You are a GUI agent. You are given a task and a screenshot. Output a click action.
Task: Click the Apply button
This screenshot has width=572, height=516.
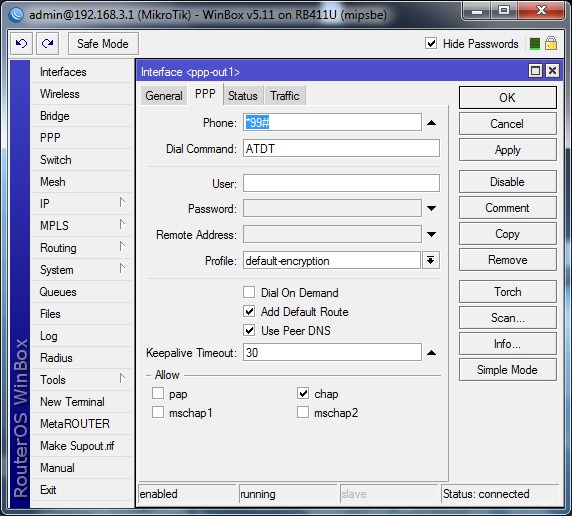(507, 150)
